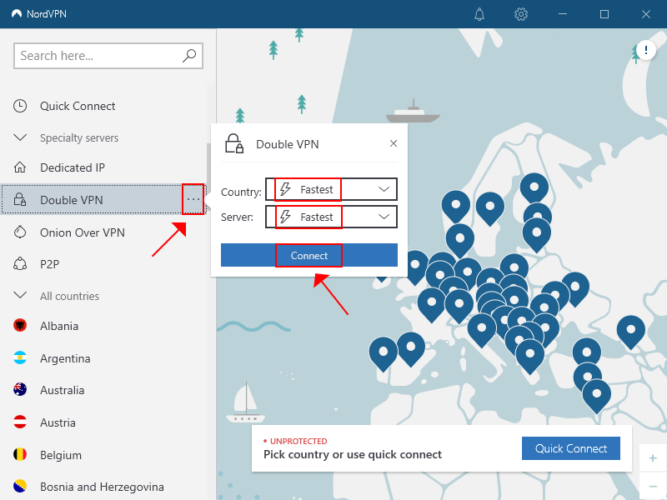The width and height of the screenshot is (667, 500).
Task: Click the Onion Over VPN icon
Action: click(x=20, y=232)
